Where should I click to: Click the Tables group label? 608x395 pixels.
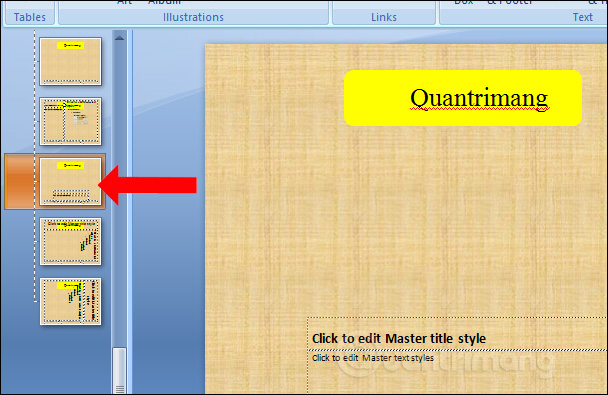(30, 17)
